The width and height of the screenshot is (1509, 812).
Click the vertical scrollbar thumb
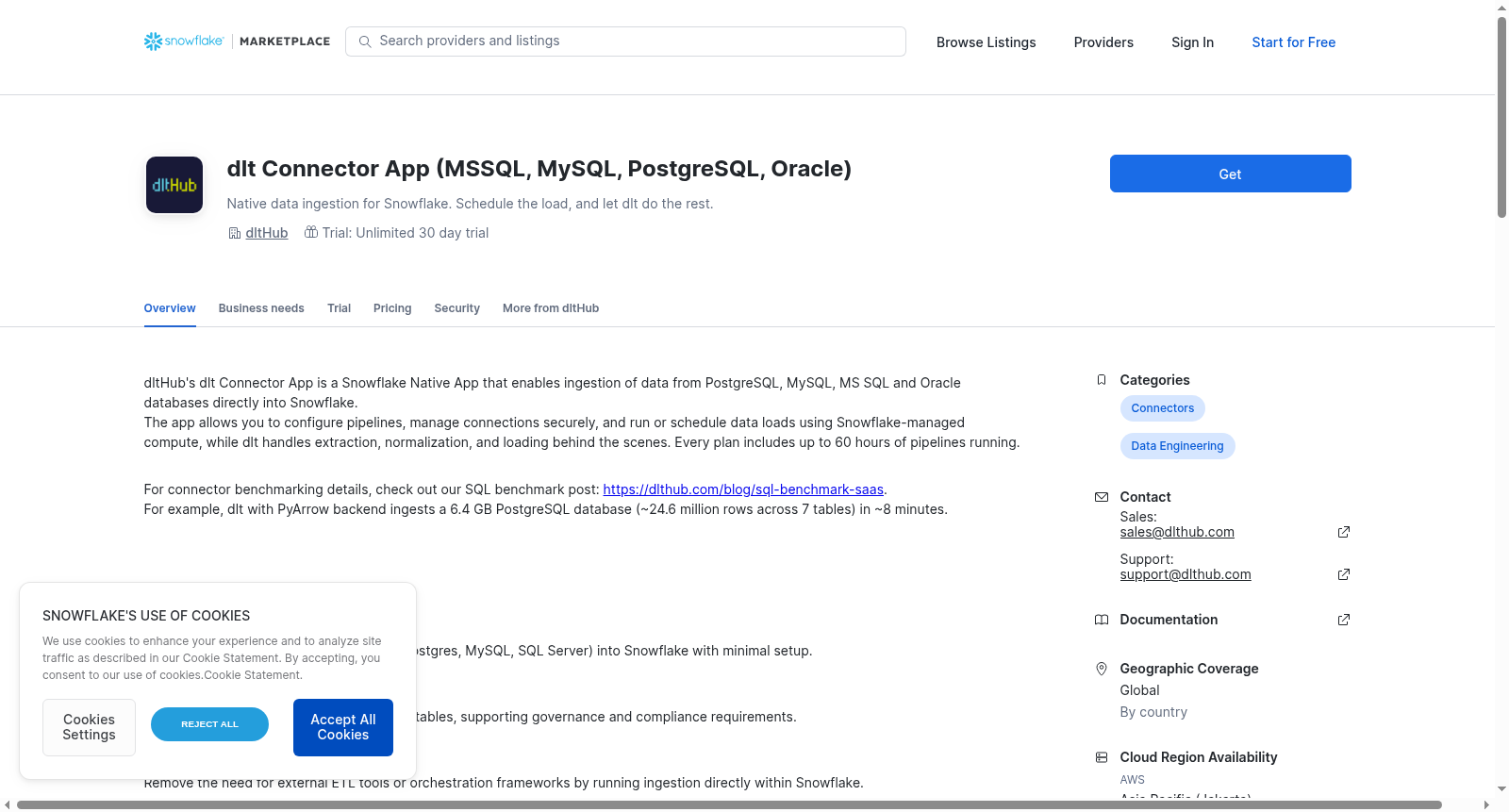click(x=1501, y=117)
